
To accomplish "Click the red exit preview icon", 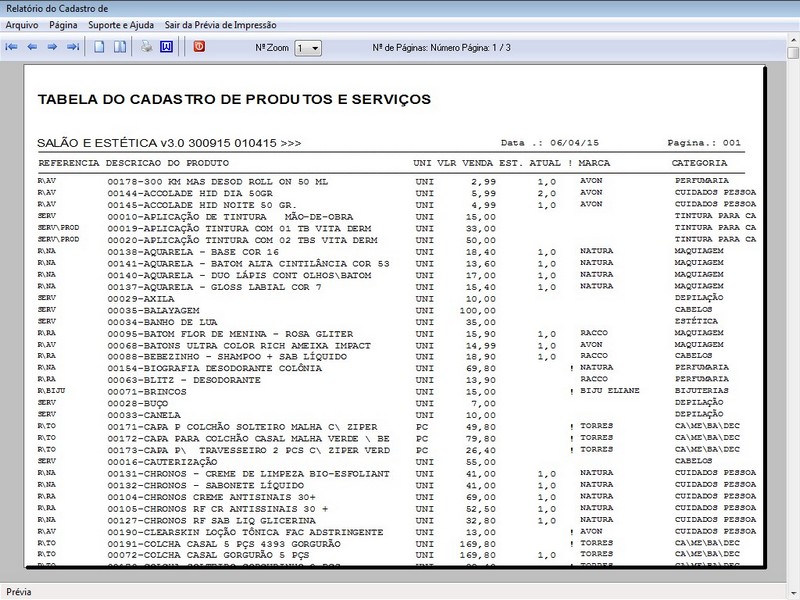I will pos(199,47).
